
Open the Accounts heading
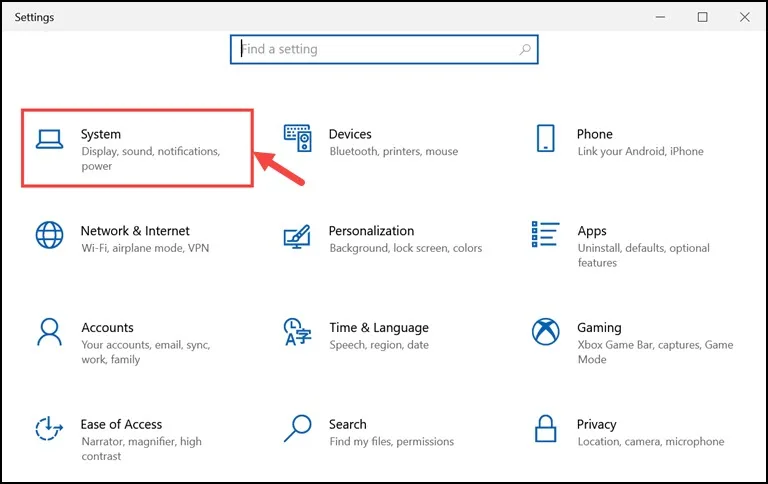[x=107, y=327]
